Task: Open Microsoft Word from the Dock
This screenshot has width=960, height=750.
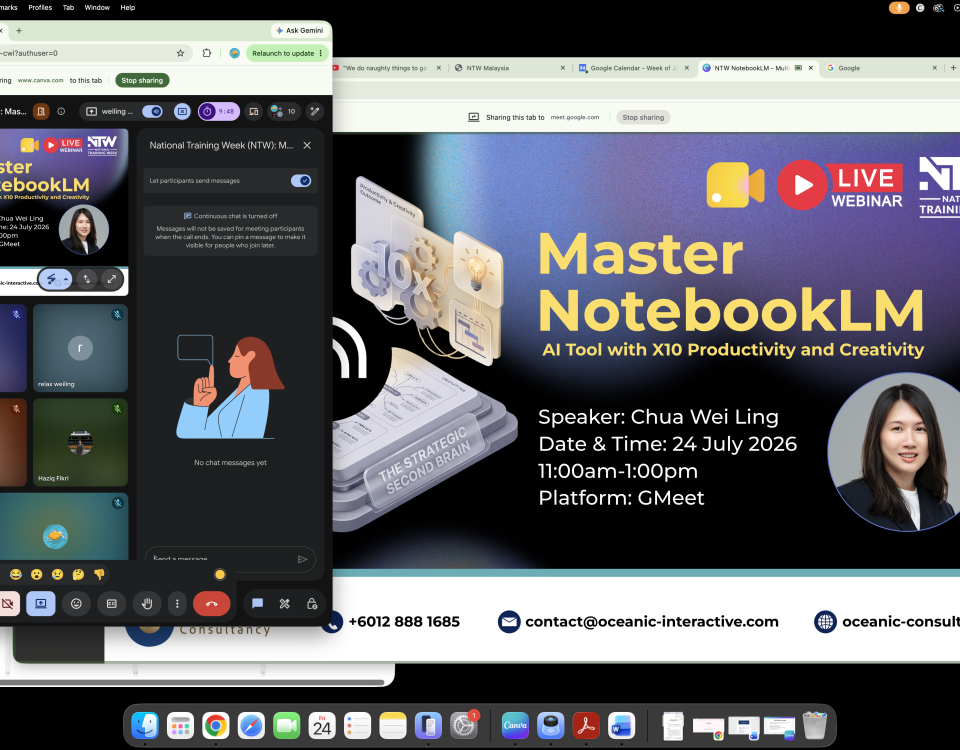Action: (x=621, y=726)
